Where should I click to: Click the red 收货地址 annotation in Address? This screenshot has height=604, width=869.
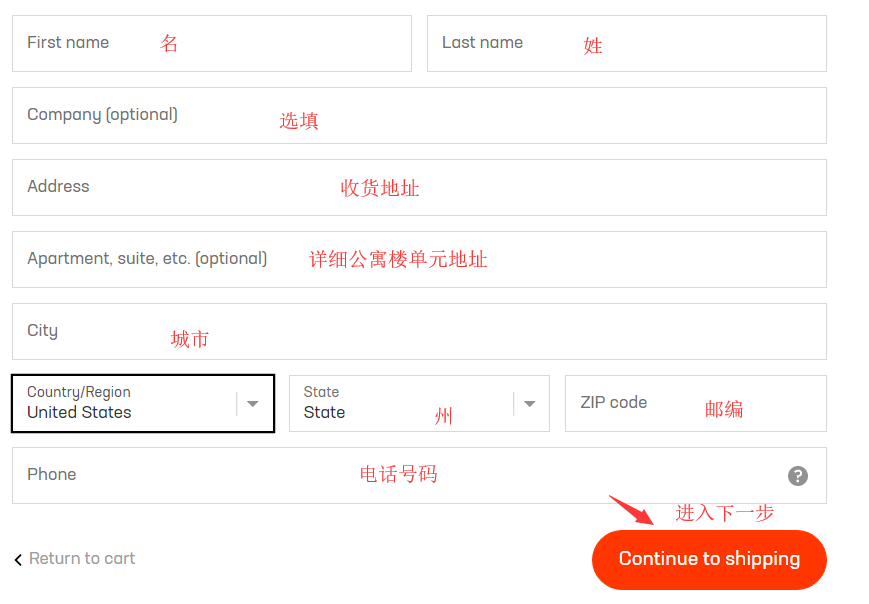click(x=380, y=188)
